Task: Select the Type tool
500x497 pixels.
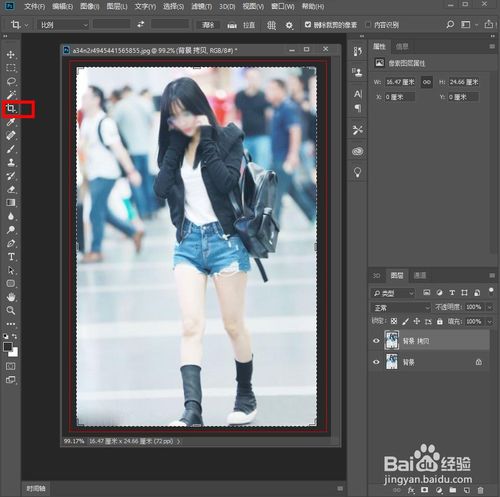Action: [11, 257]
